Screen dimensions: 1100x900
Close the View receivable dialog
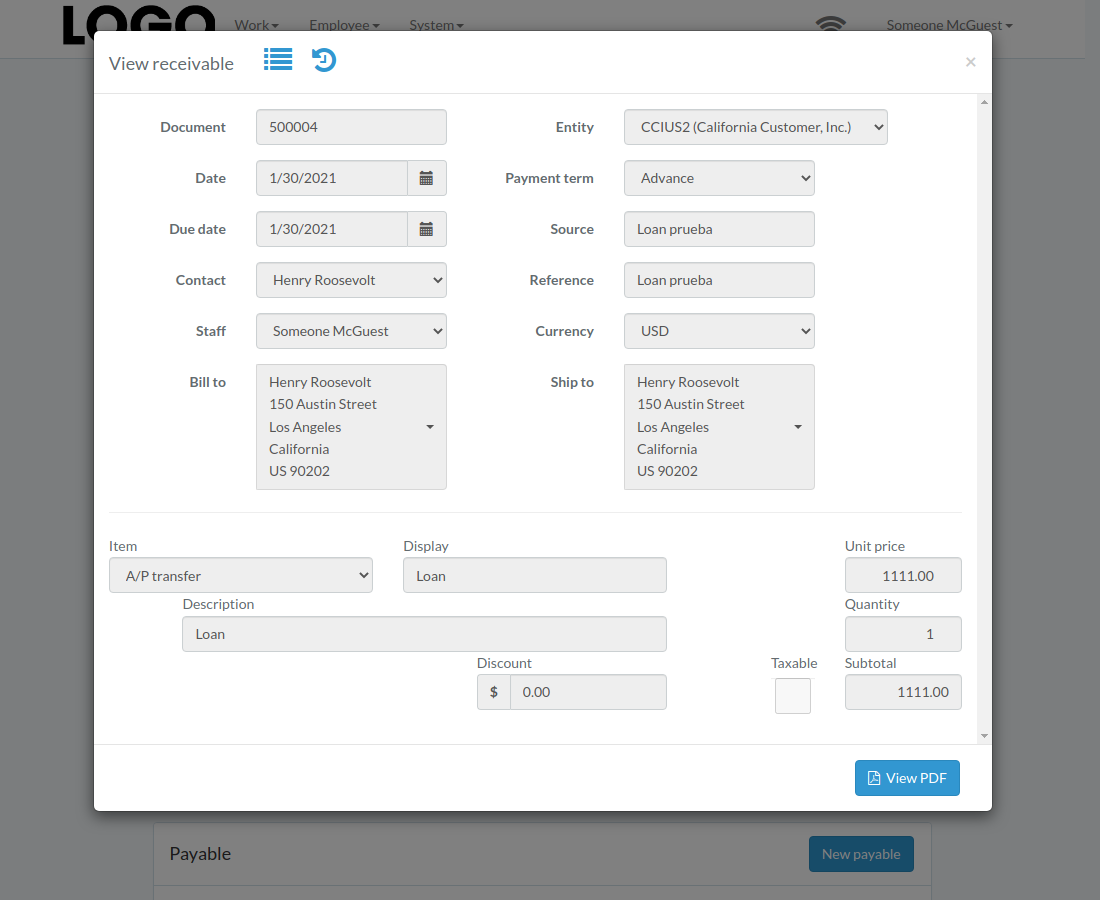970,62
